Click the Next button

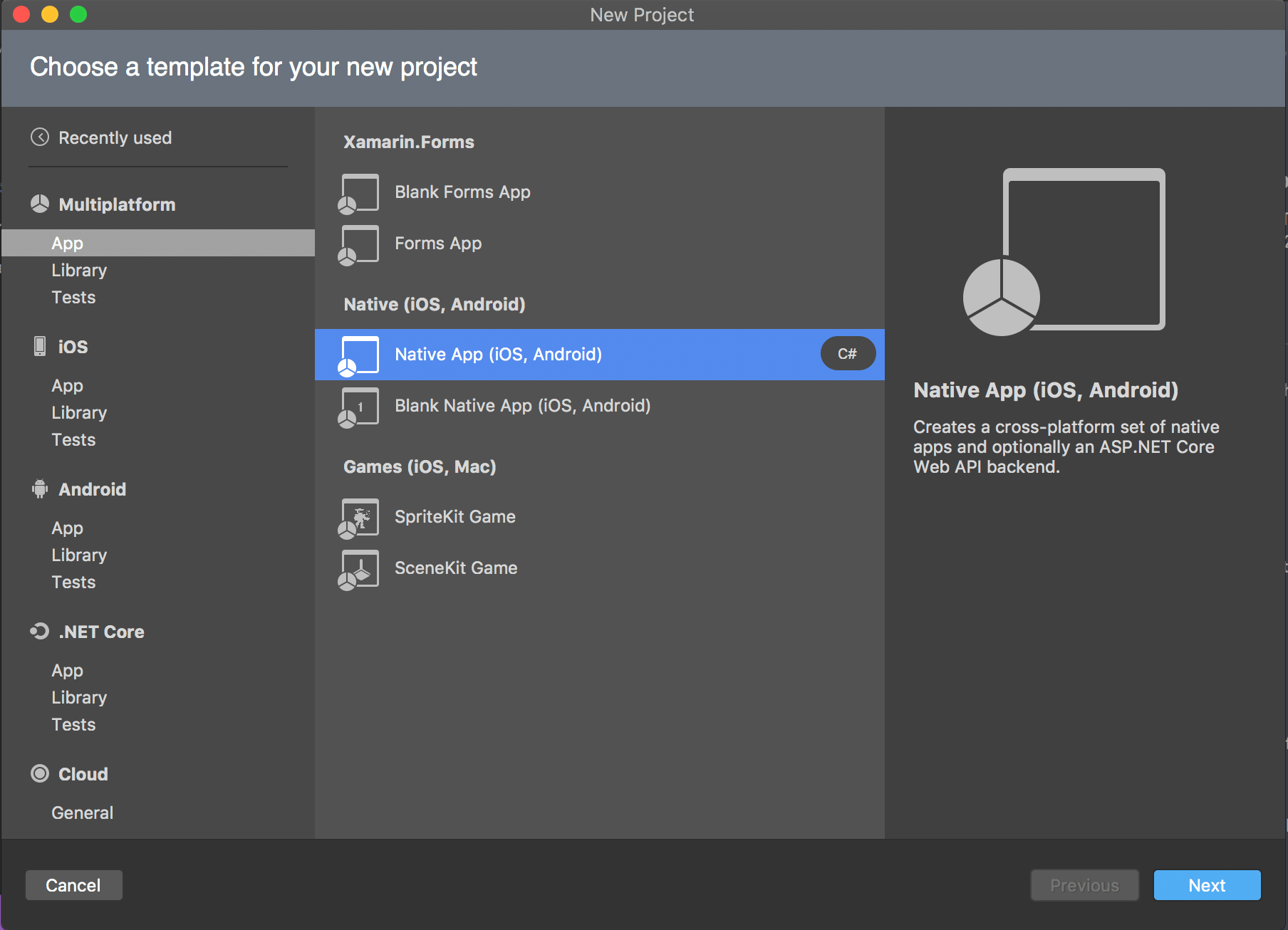(1207, 885)
